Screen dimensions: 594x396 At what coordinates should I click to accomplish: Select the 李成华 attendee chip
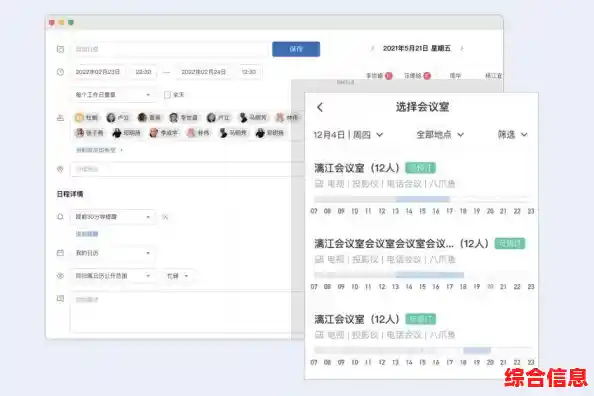164,133
